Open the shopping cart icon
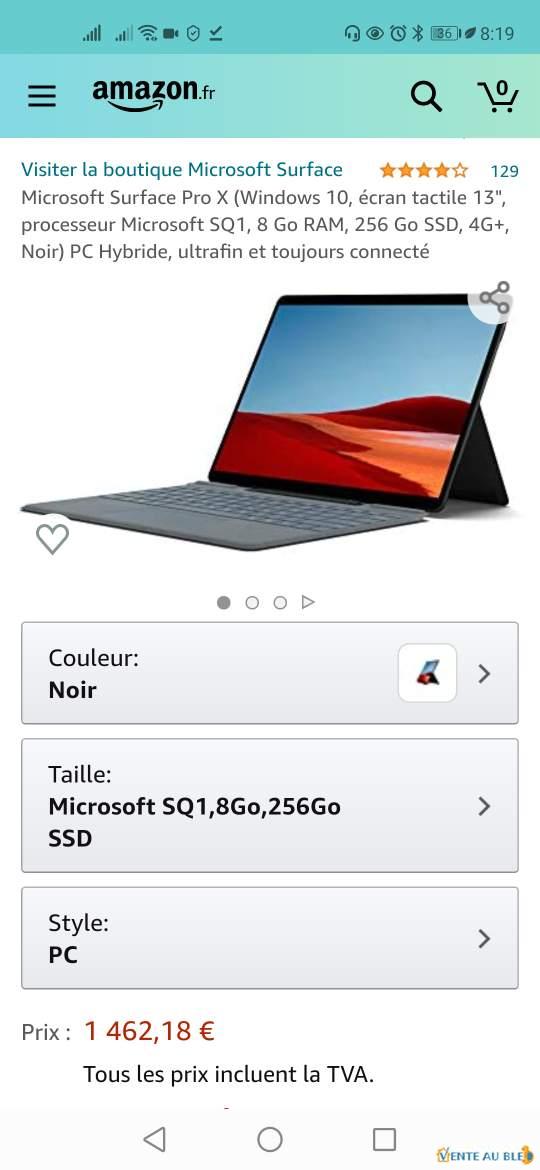 (497, 96)
